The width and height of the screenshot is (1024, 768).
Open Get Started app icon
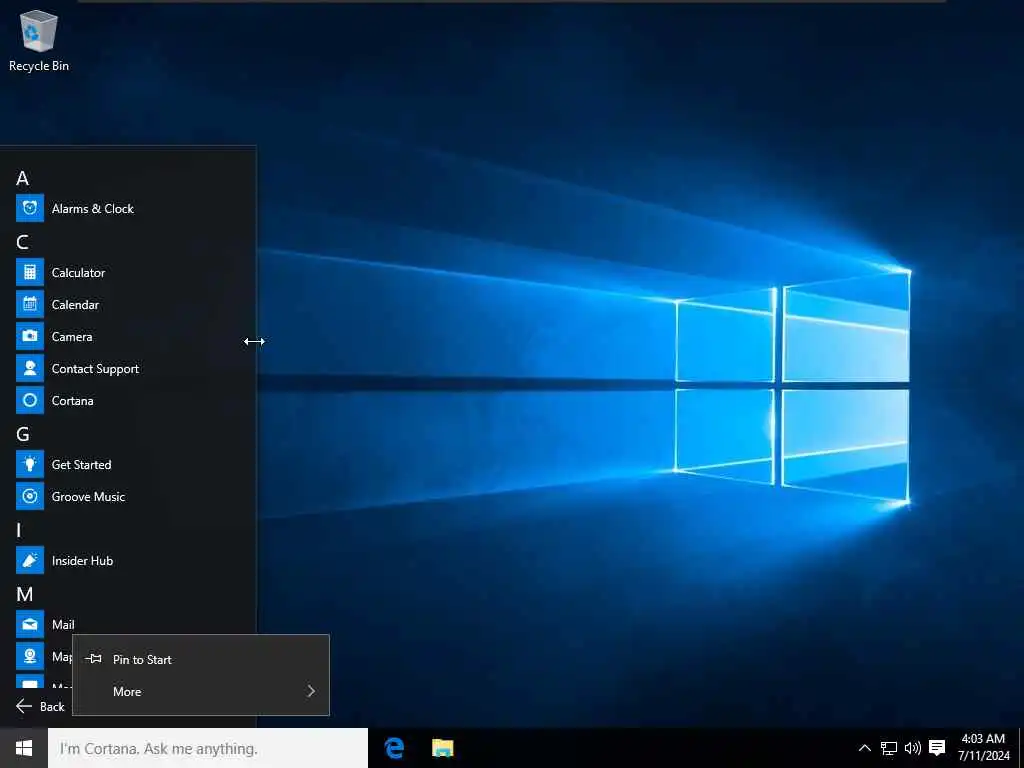30,464
